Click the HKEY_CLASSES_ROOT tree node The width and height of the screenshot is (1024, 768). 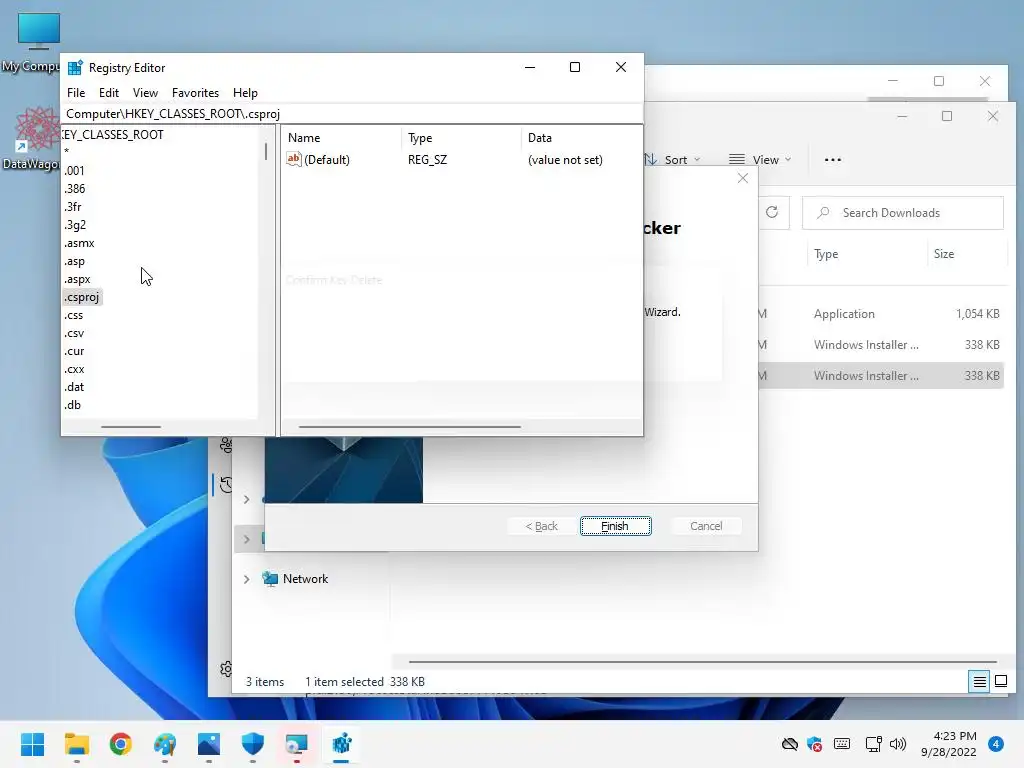pyautogui.click(x=113, y=135)
